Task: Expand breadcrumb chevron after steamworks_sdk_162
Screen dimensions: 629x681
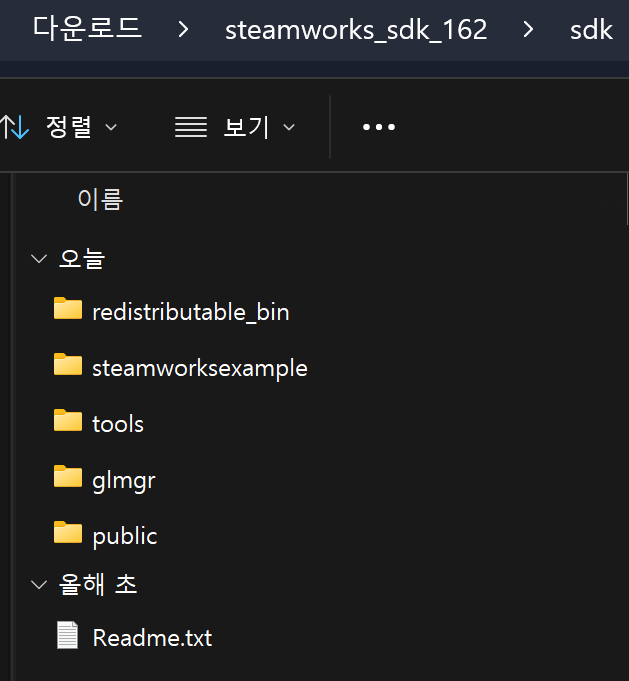Action: (528, 30)
